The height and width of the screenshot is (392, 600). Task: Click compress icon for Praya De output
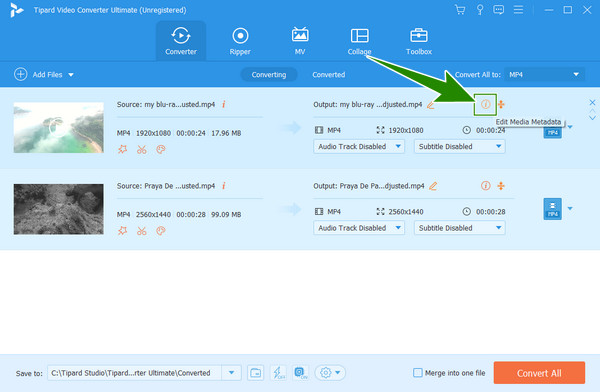tap(501, 186)
